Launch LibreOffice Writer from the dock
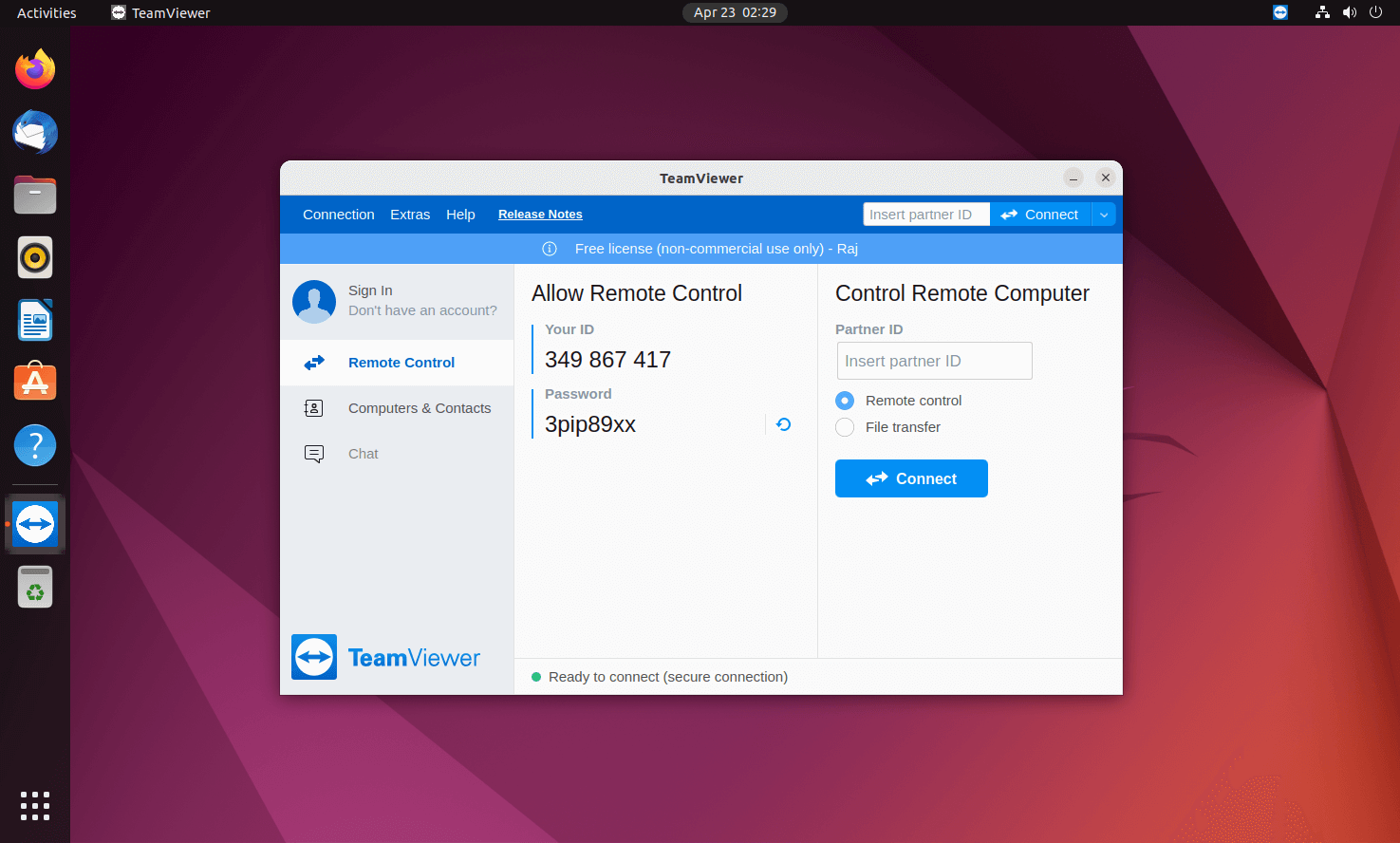1400x843 pixels. click(x=35, y=320)
